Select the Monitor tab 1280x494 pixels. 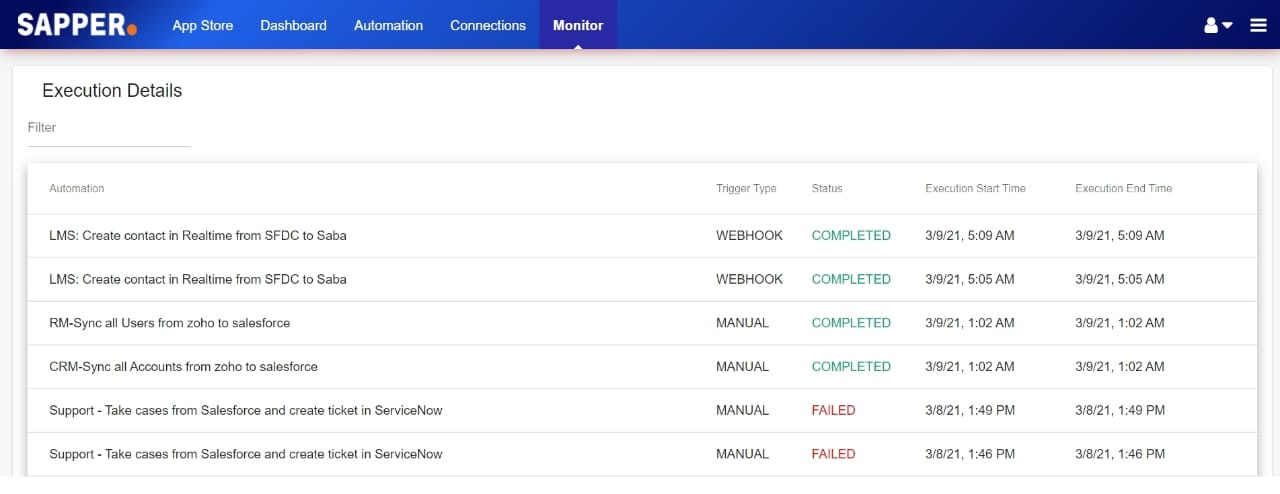tap(578, 25)
